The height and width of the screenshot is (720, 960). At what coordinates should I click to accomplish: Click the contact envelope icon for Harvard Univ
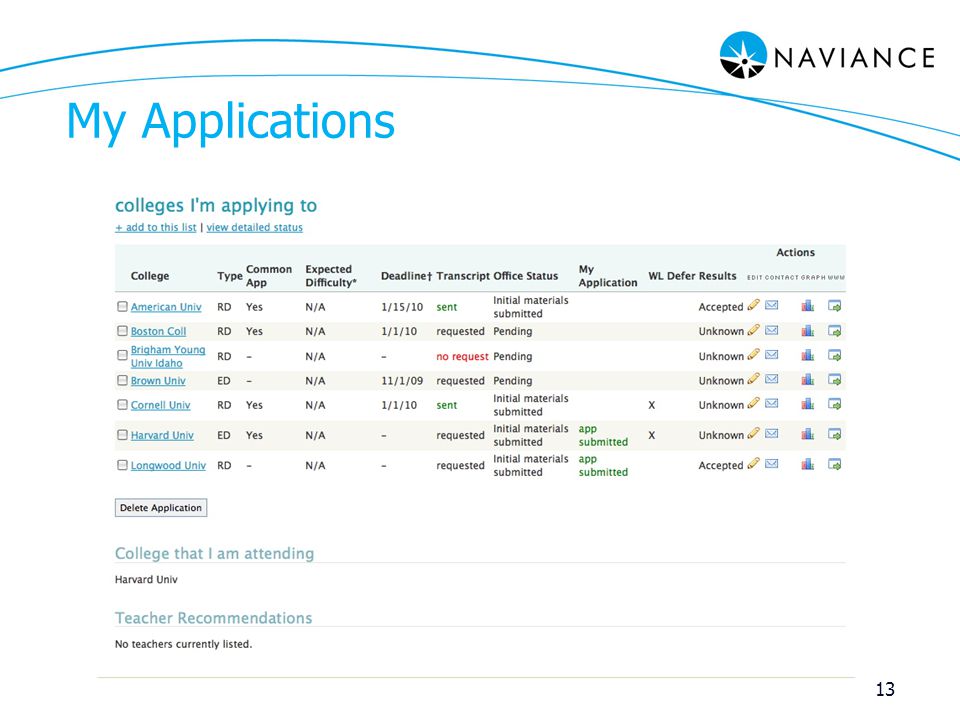pos(772,433)
